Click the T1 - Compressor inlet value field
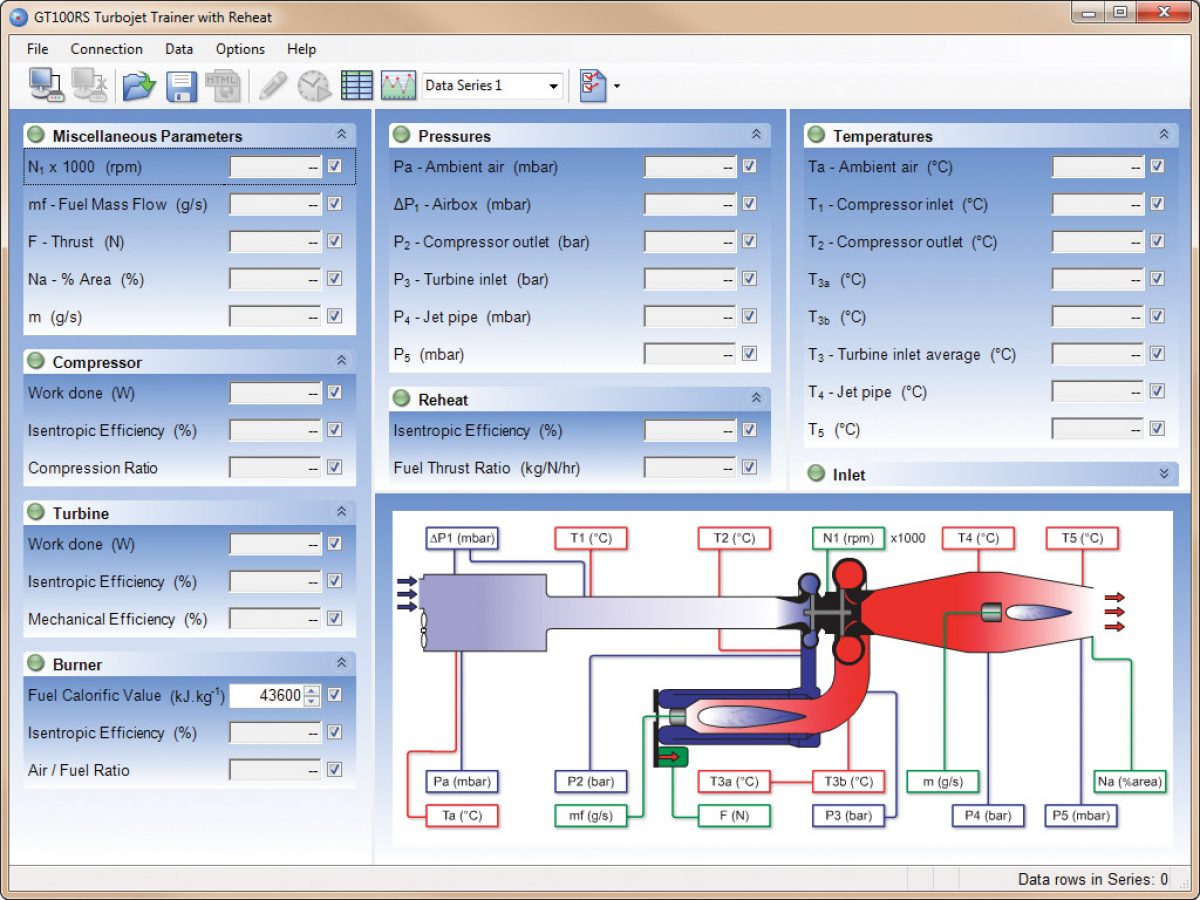The height and width of the screenshot is (900, 1200). [x=1097, y=205]
